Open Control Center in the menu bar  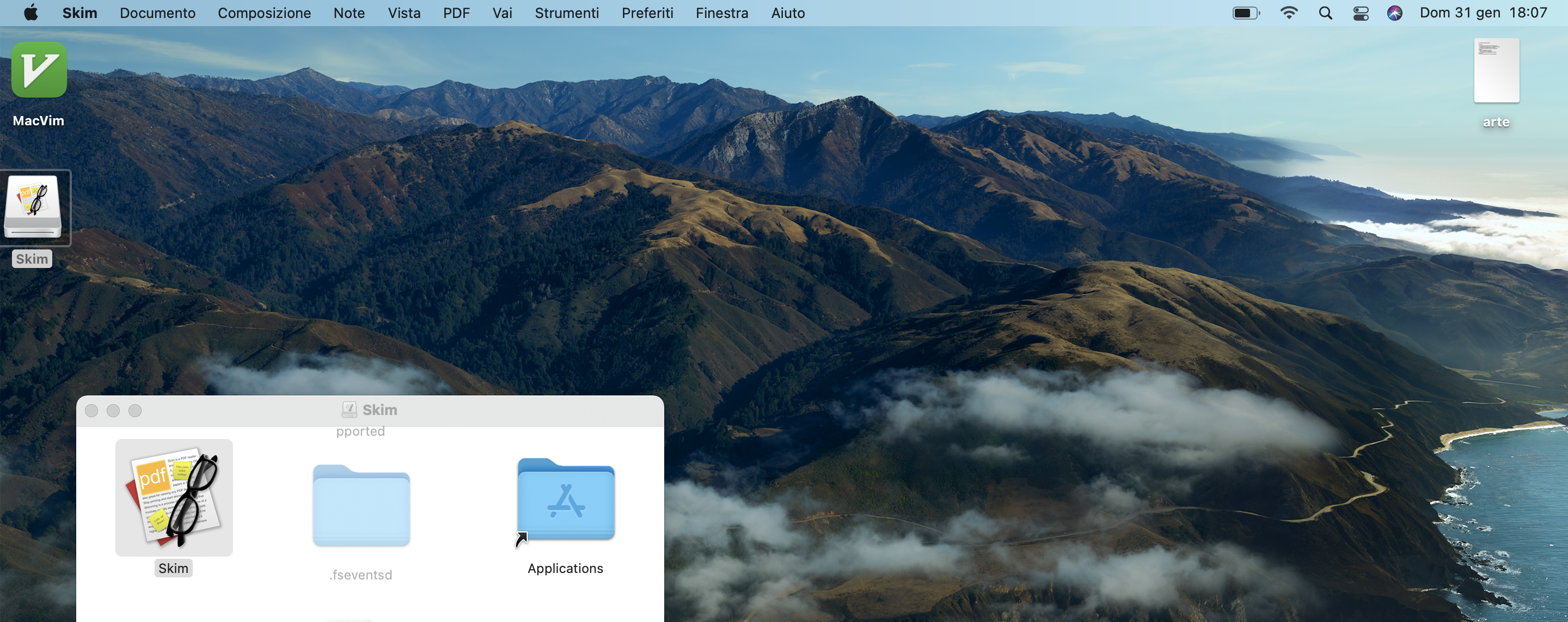pyautogui.click(x=1361, y=13)
